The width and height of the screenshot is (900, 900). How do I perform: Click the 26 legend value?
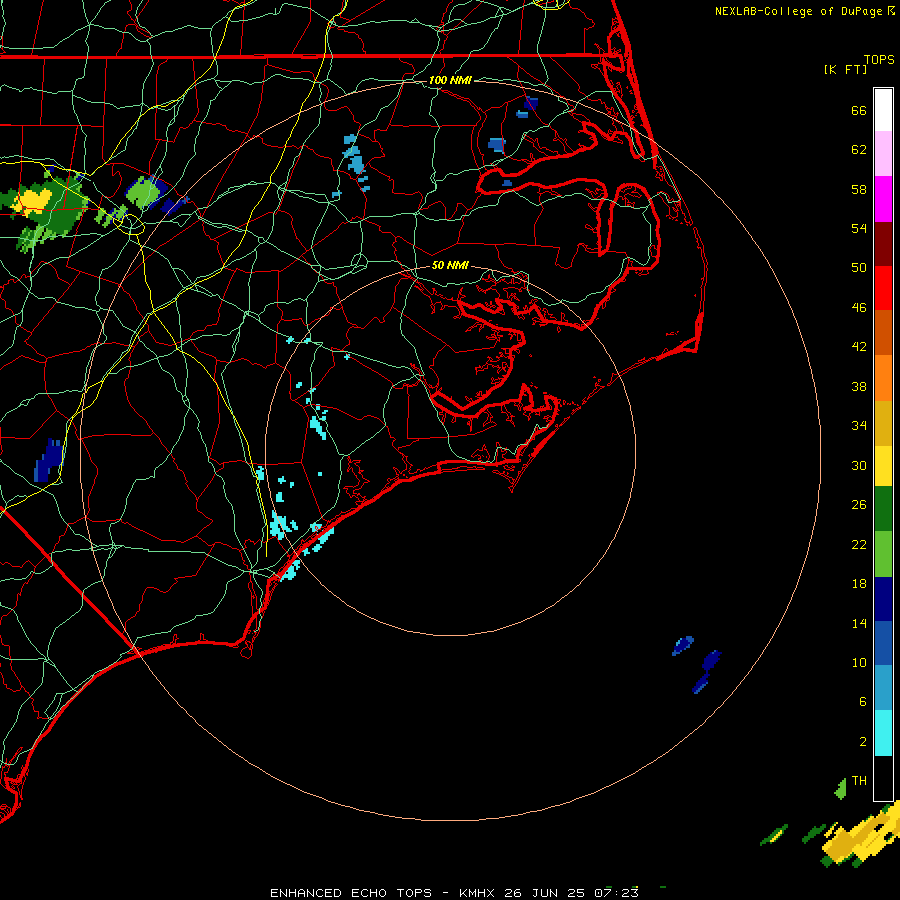point(859,505)
